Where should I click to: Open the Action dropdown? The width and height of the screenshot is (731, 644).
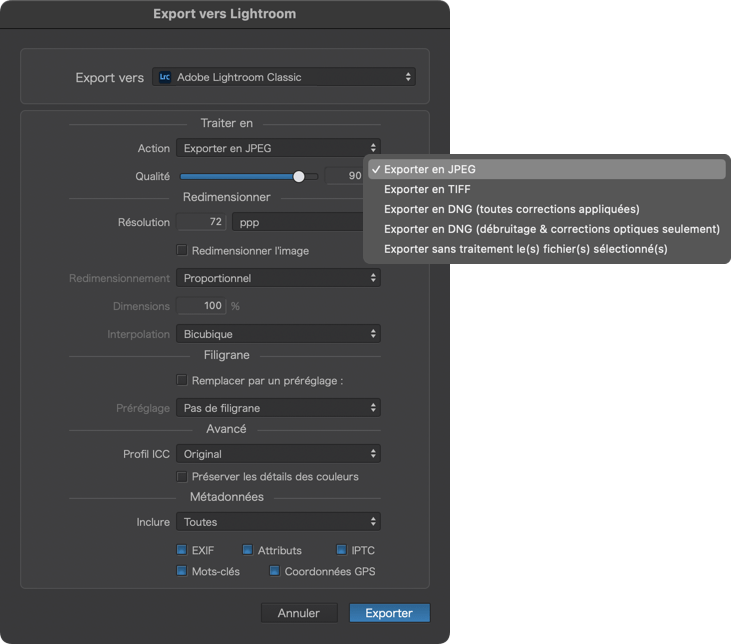tap(278, 148)
